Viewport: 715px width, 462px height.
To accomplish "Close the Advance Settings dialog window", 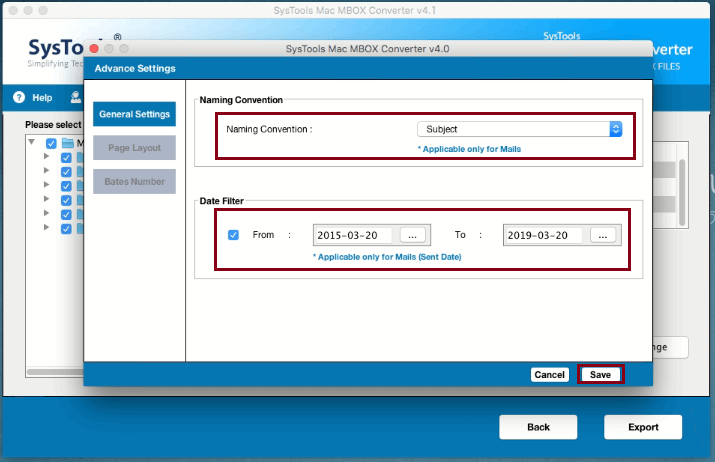I will point(94,49).
